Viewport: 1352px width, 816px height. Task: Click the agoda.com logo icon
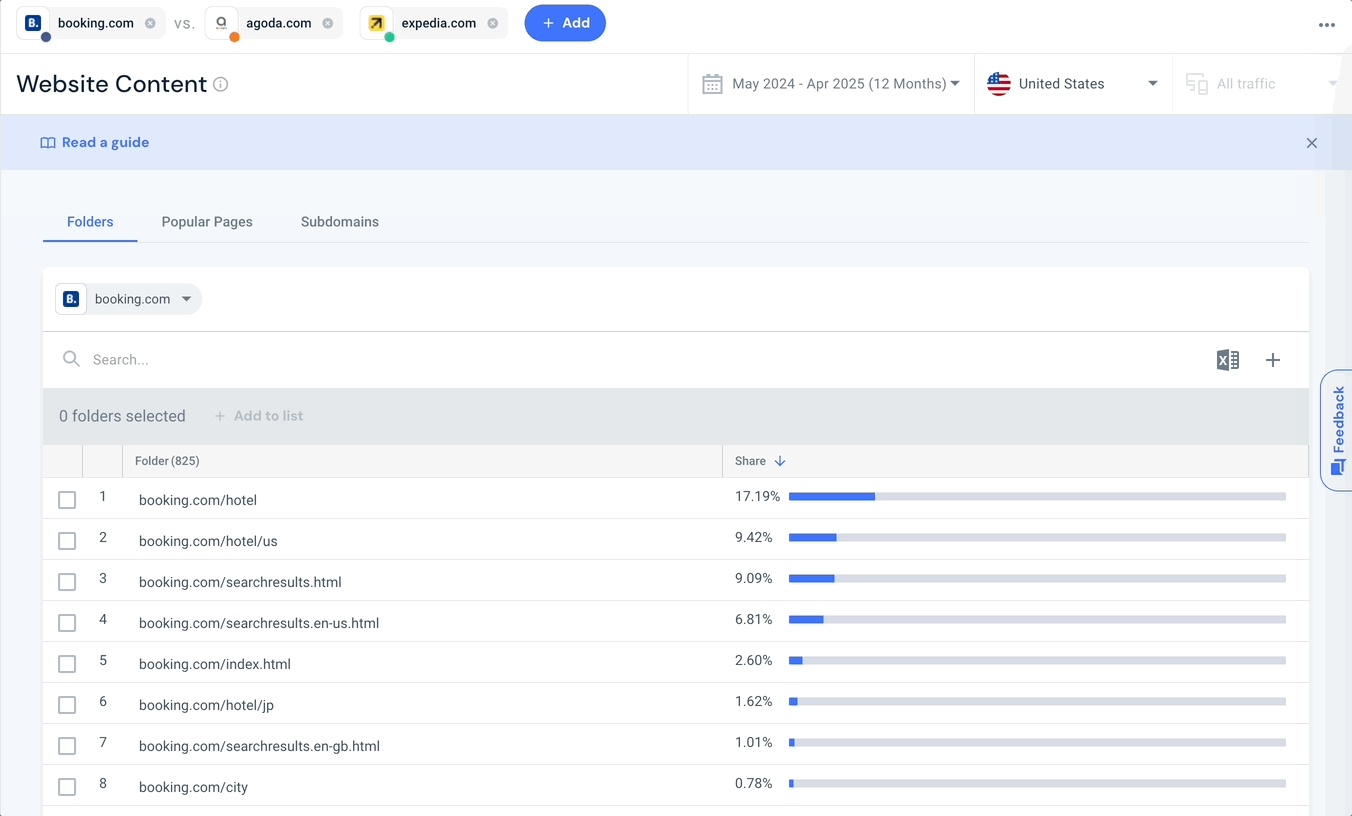(x=221, y=22)
